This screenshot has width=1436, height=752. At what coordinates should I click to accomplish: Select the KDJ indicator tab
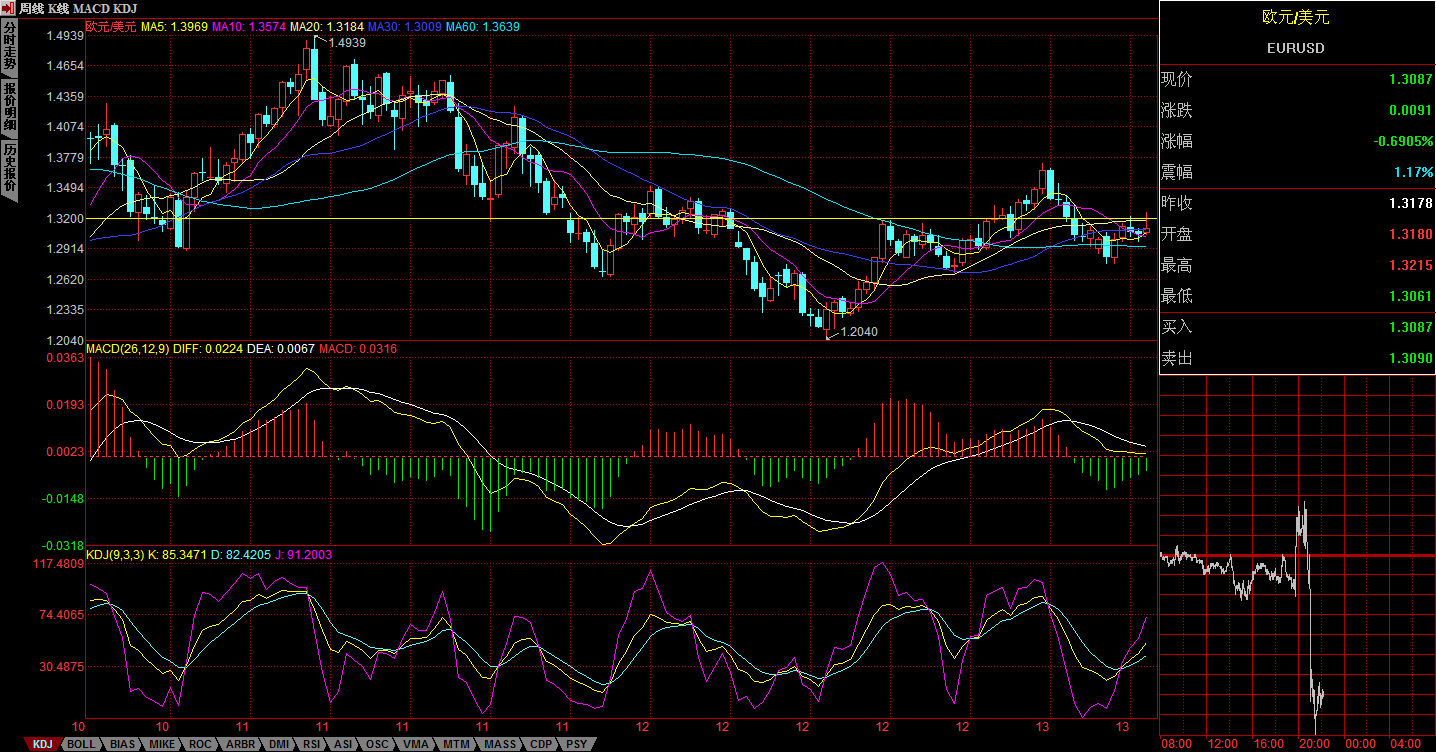41,744
